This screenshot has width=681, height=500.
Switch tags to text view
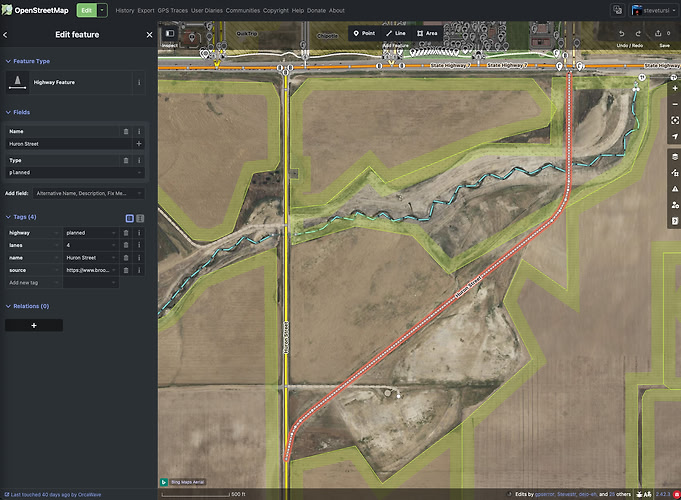click(x=140, y=218)
